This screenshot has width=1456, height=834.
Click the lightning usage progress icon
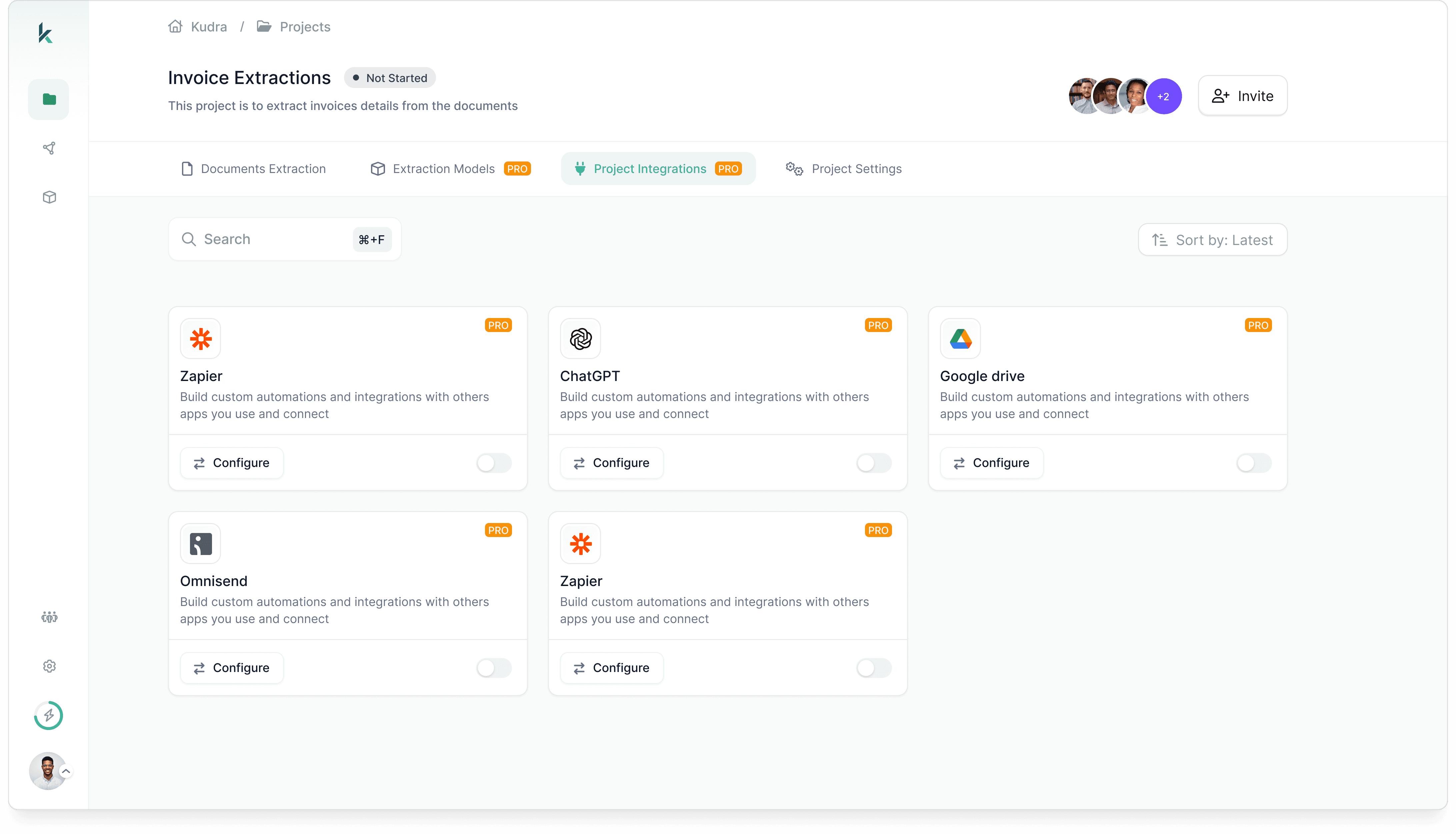[x=49, y=715]
